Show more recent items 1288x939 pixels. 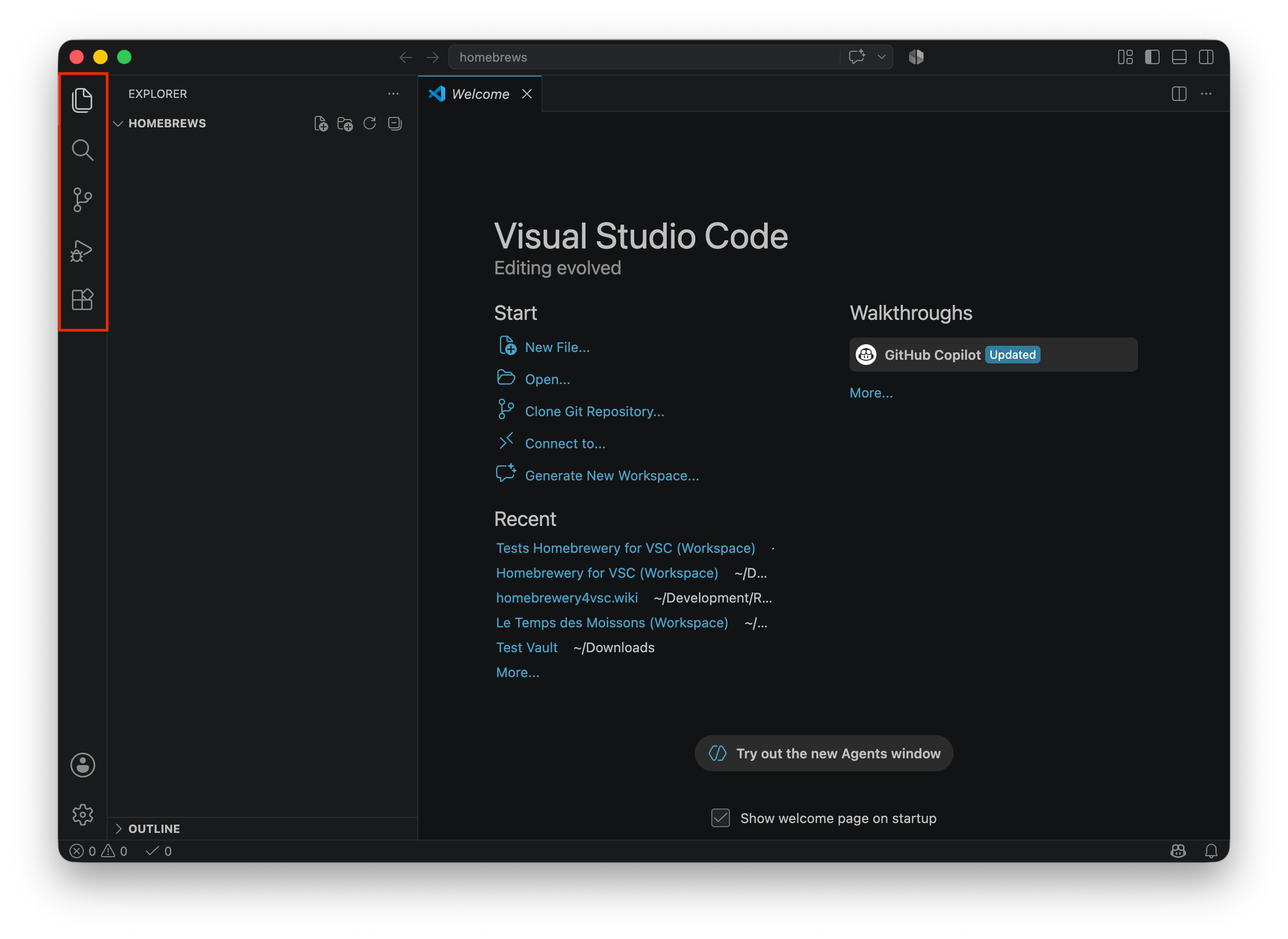point(518,672)
